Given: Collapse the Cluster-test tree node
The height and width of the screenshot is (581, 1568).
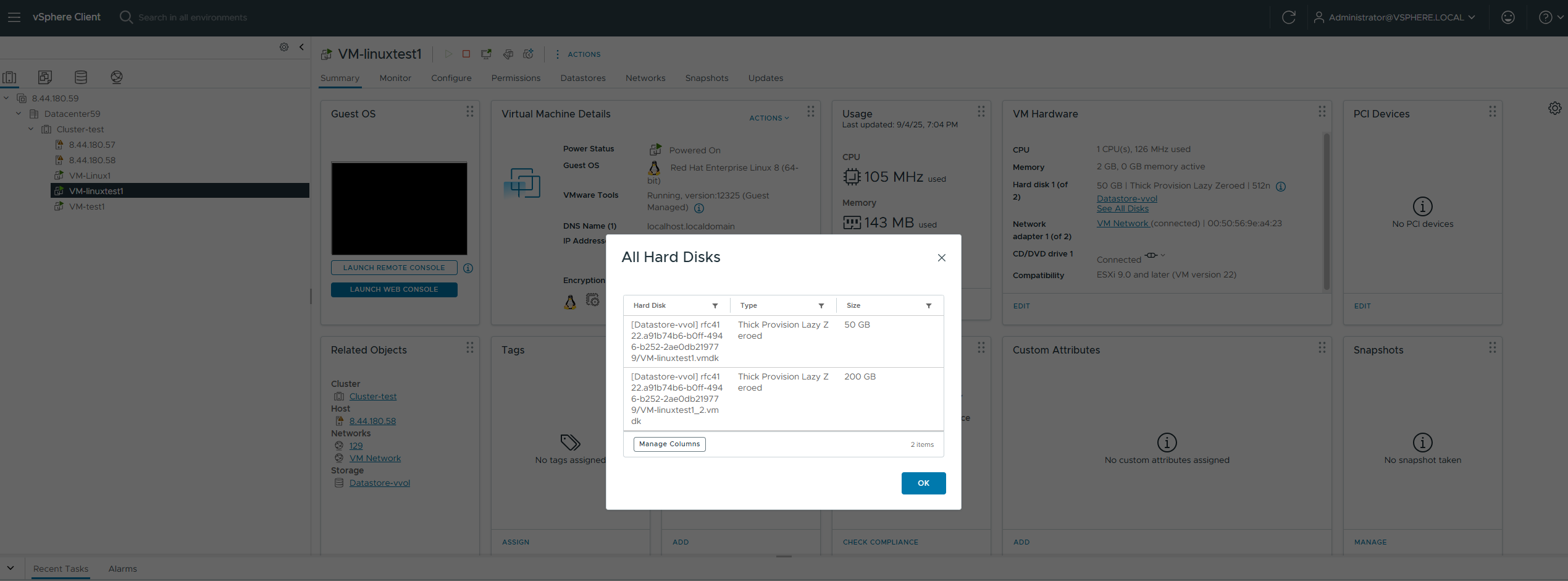Looking at the screenshot, I should coord(31,129).
